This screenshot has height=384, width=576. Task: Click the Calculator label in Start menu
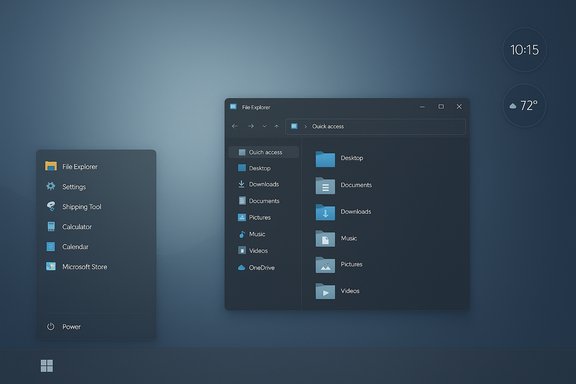pyautogui.click(x=77, y=227)
